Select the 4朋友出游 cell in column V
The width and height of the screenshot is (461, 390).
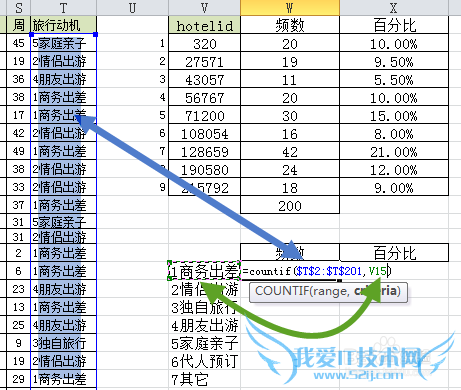tap(204, 325)
